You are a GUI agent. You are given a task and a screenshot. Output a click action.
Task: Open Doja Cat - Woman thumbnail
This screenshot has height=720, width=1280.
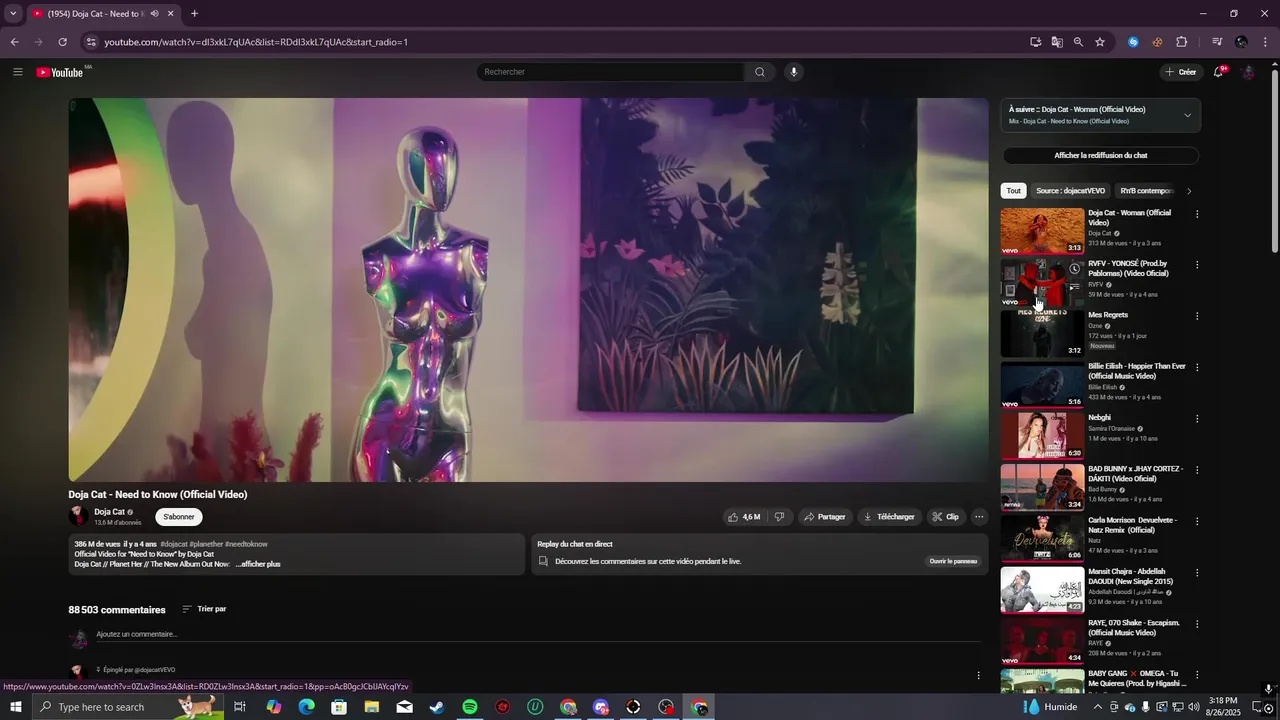coord(1042,231)
